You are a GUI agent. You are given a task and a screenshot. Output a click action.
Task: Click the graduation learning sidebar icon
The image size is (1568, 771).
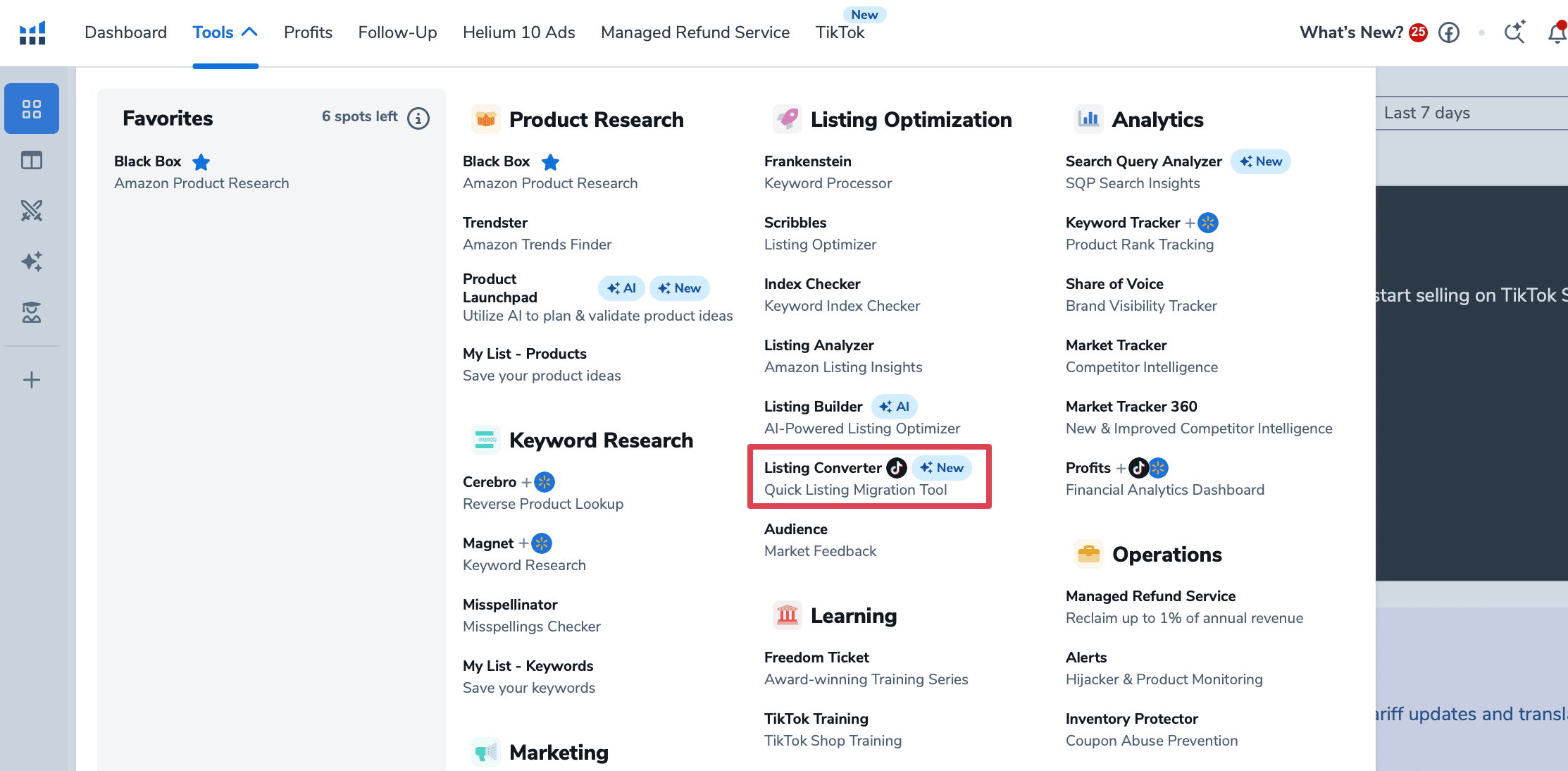pyautogui.click(x=32, y=312)
